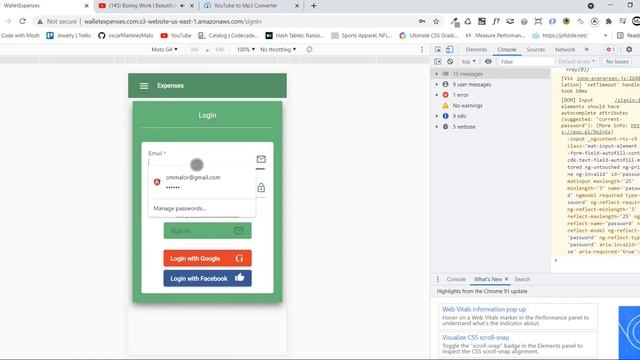The width and height of the screenshot is (640, 360).
Task: Open the No throttling dropdown
Action: click(278, 49)
